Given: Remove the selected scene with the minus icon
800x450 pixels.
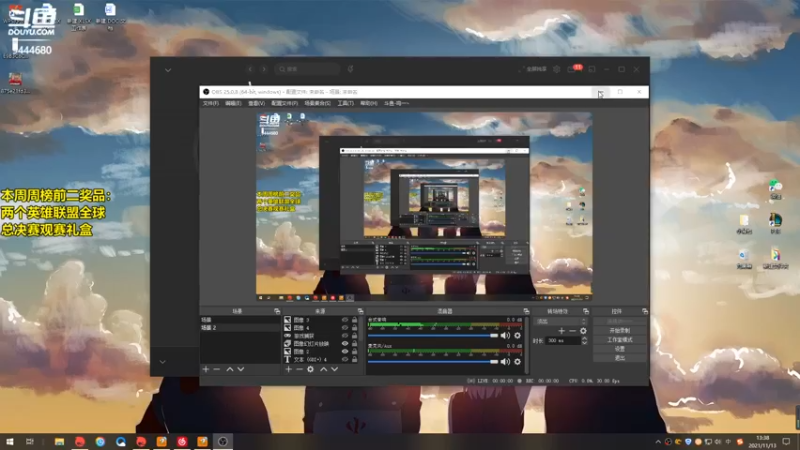Looking at the screenshot, I should click(x=217, y=369).
